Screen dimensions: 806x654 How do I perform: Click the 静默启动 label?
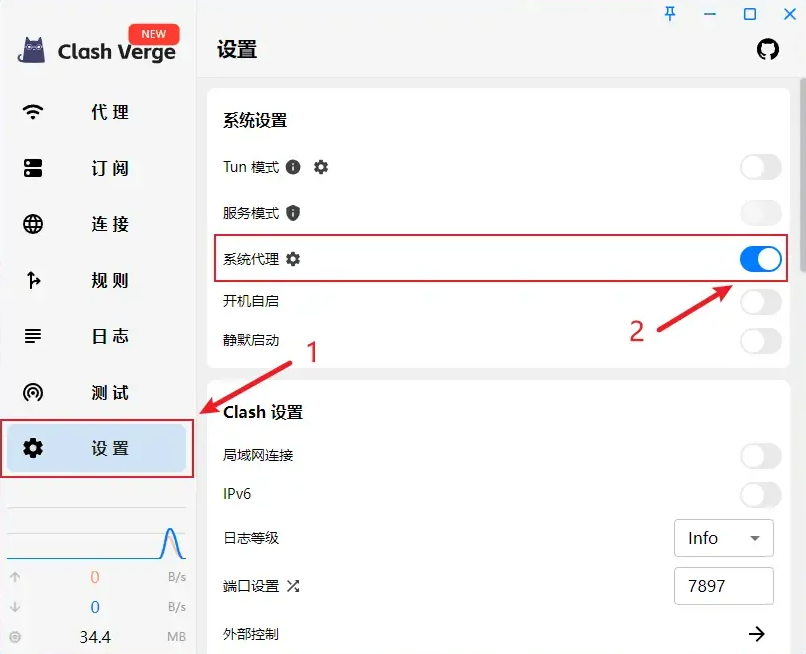click(251, 340)
